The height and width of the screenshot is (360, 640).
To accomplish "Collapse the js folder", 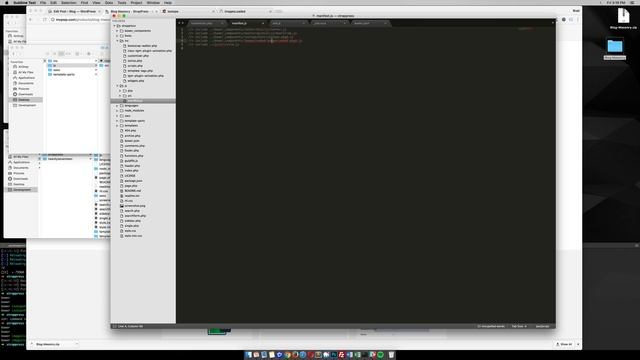I will coord(117,86).
